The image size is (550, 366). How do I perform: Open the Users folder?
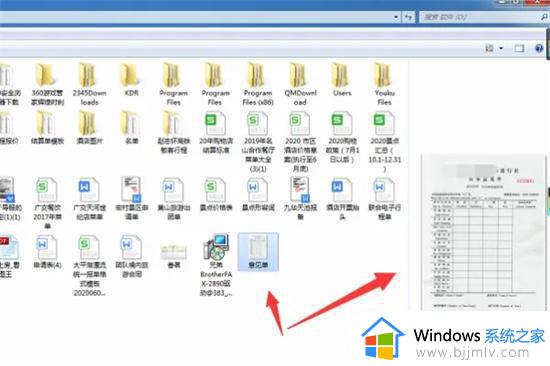tap(342, 80)
